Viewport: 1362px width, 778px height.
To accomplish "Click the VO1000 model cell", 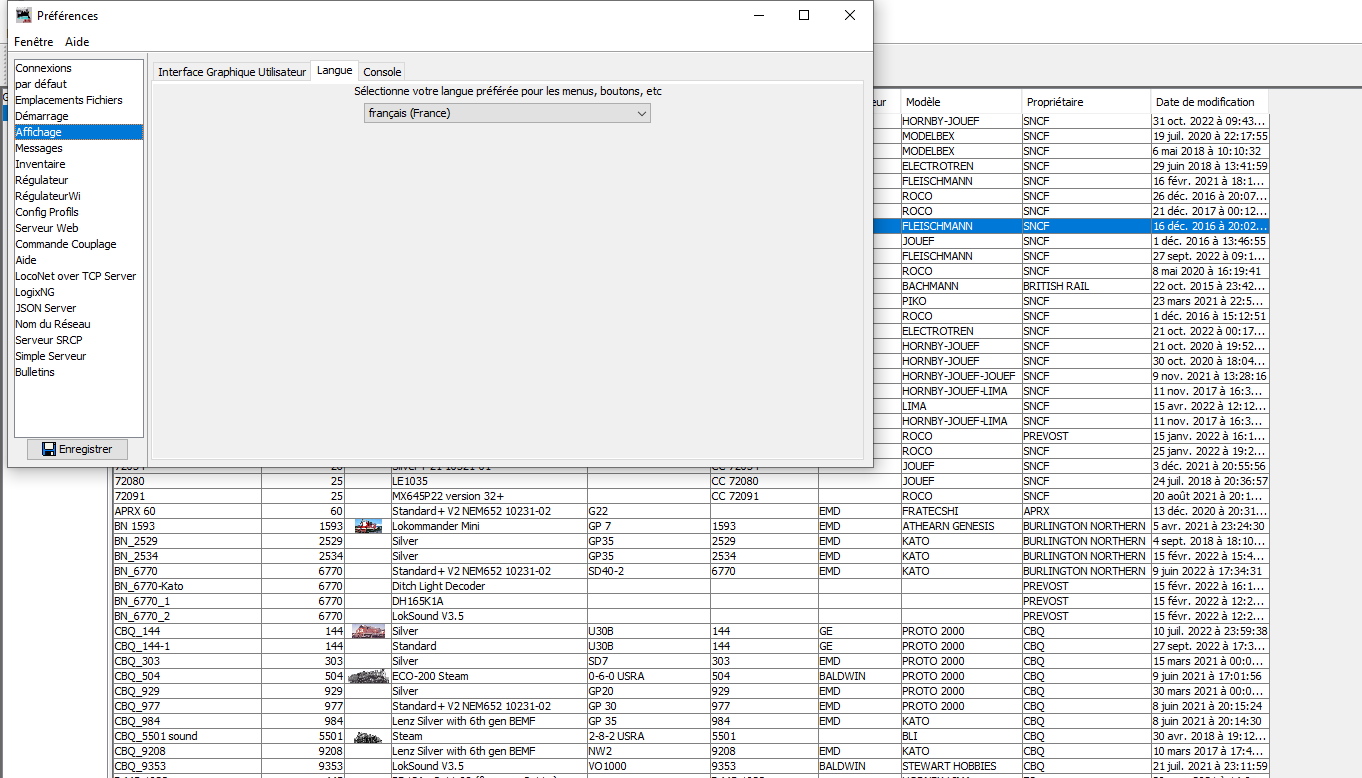I will click(x=648, y=766).
